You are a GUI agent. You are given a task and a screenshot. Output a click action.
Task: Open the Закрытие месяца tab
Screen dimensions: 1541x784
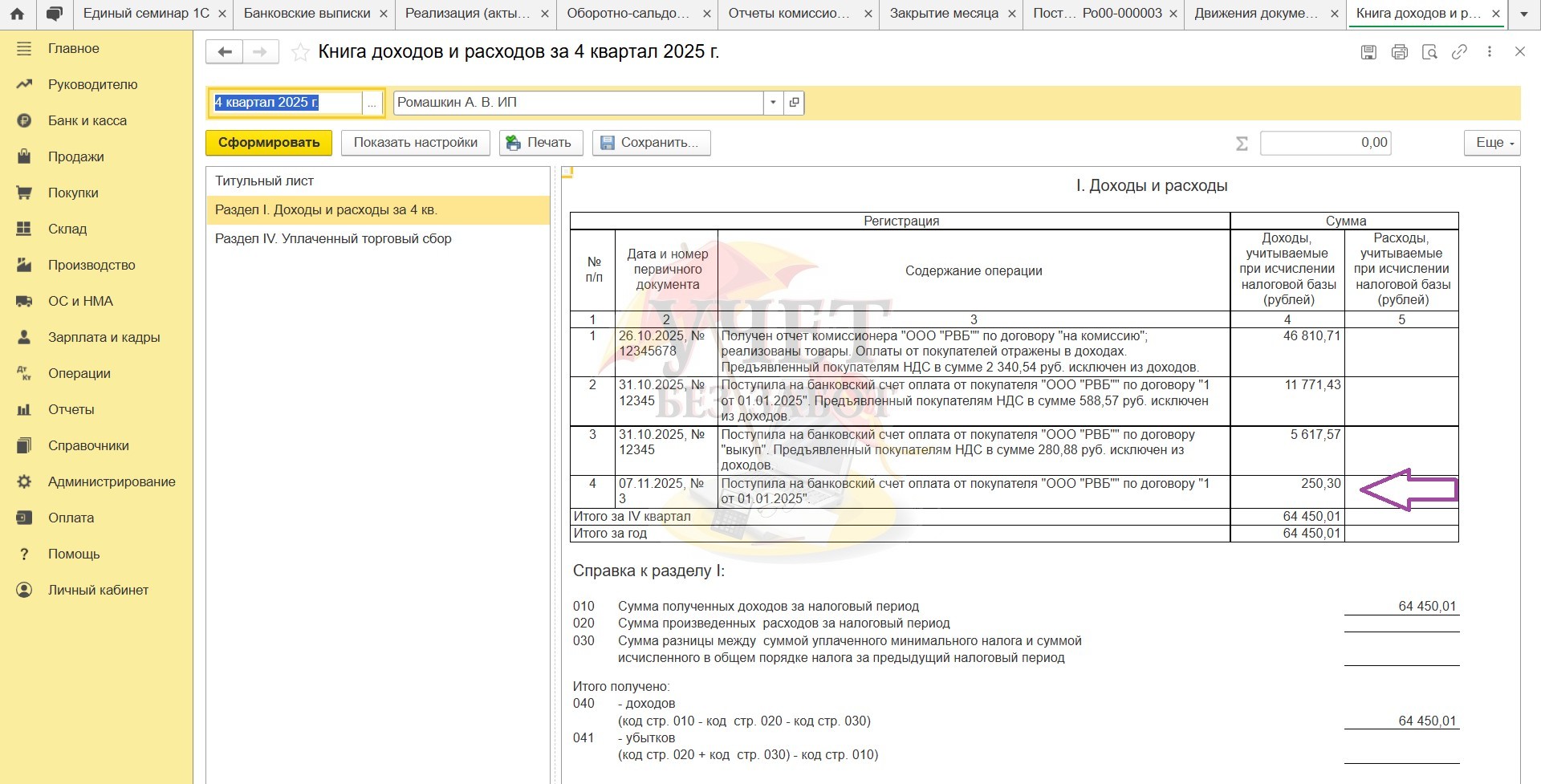point(944,14)
